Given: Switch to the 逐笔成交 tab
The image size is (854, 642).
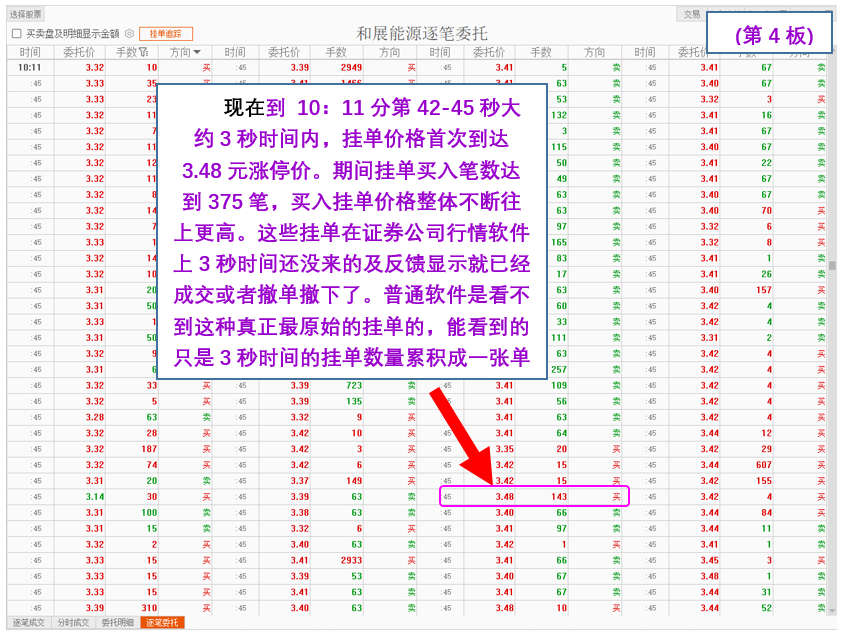Looking at the screenshot, I should coord(28,623).
